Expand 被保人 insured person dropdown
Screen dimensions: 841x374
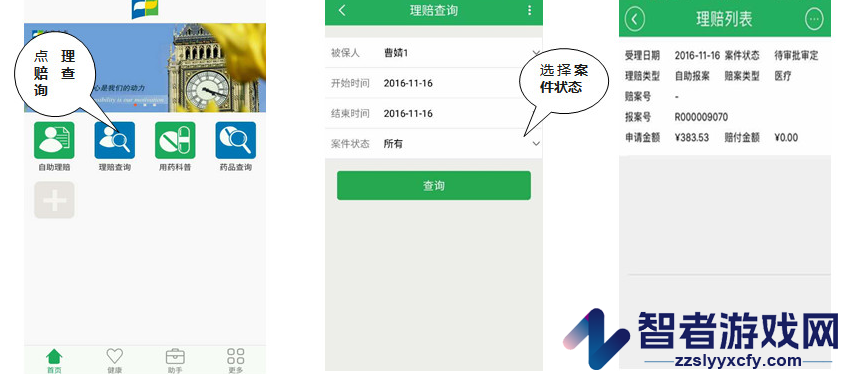pyautogui.click(x=536, y=53)
